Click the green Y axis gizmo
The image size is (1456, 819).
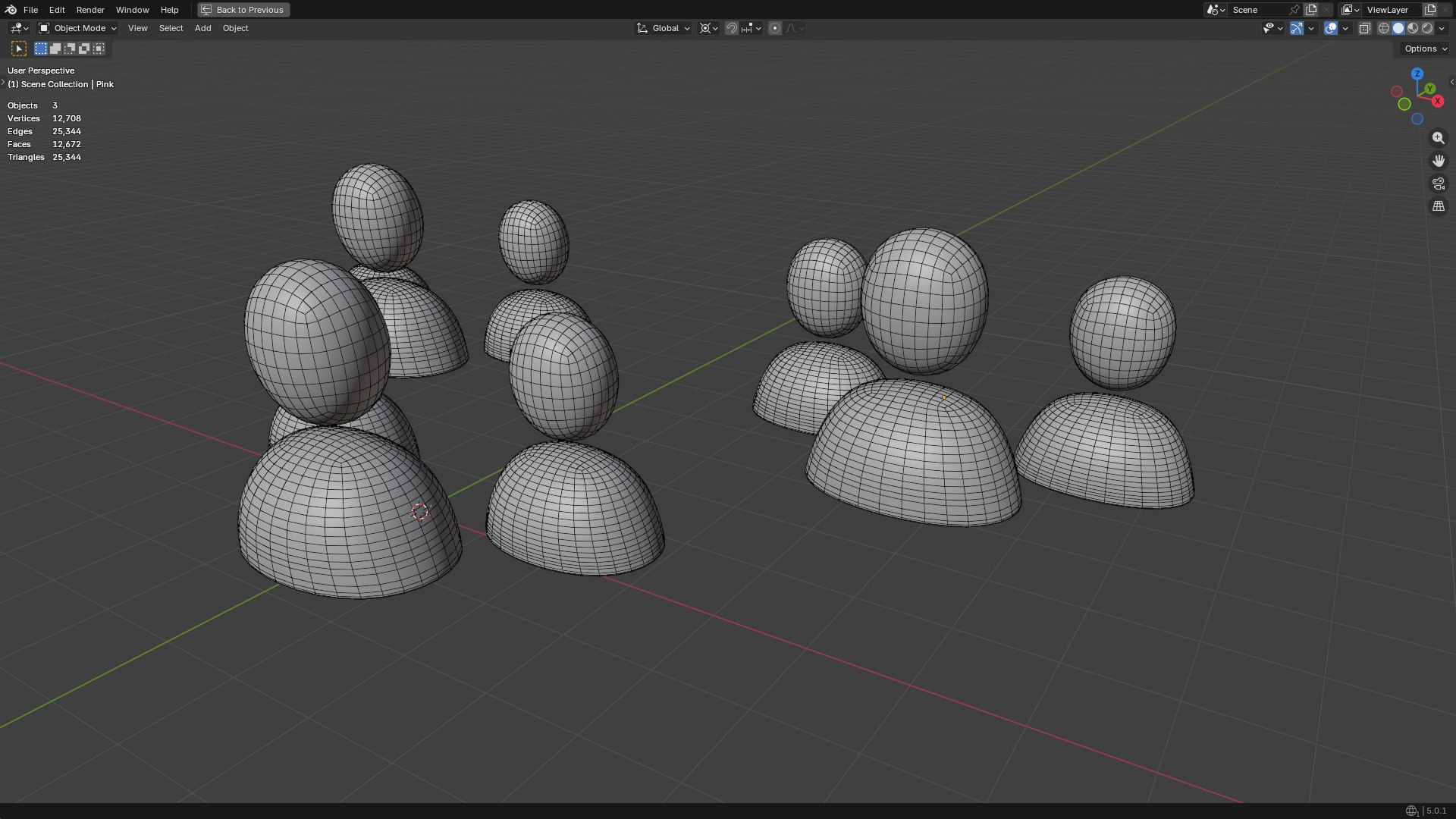1429,89
